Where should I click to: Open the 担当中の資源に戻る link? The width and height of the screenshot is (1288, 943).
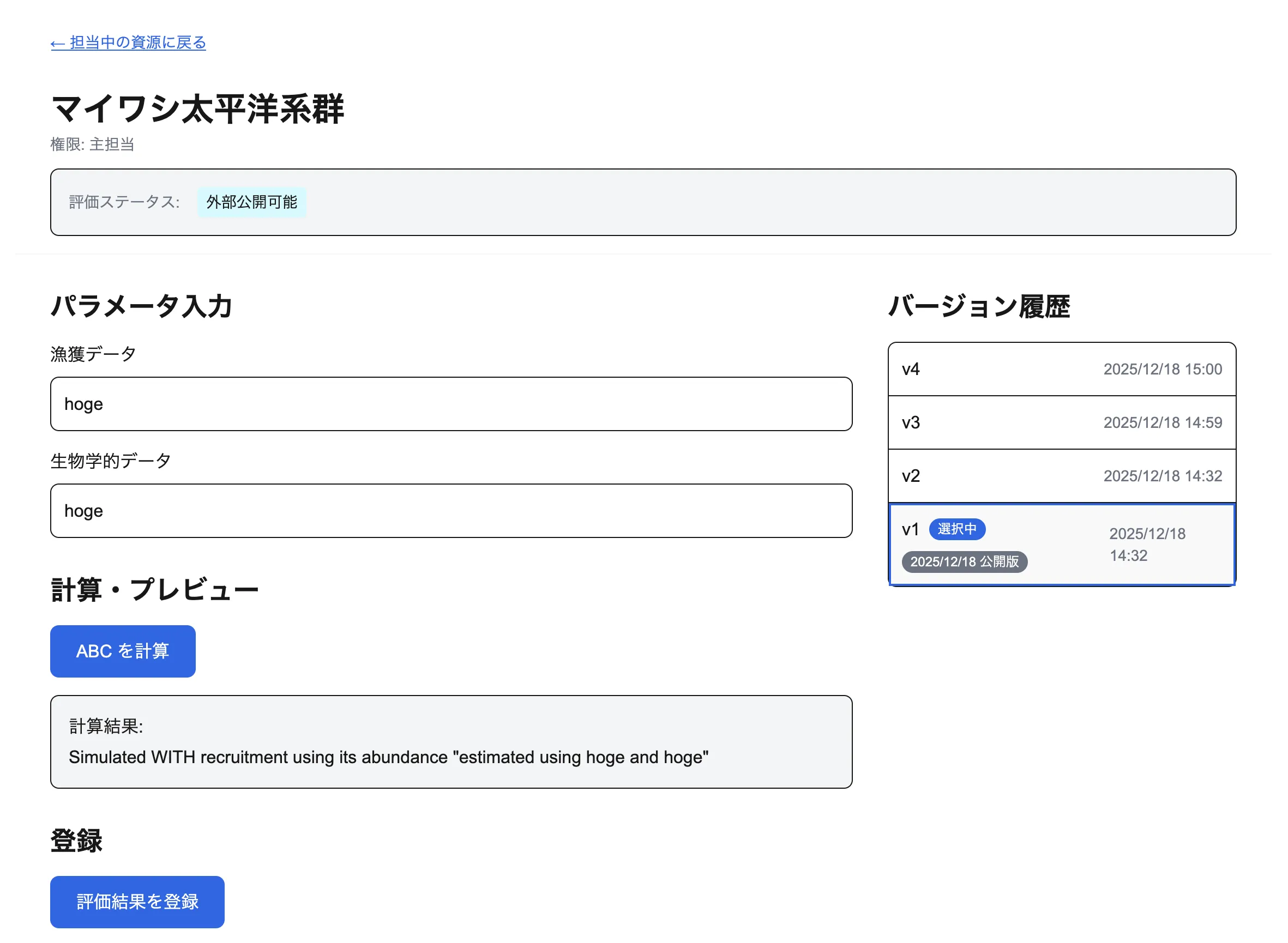click(x=128, y=42)
